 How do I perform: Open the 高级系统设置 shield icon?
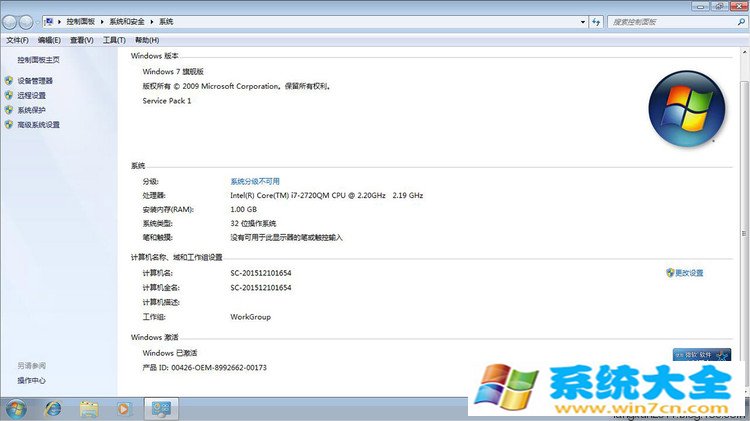[x=9, y=124]
